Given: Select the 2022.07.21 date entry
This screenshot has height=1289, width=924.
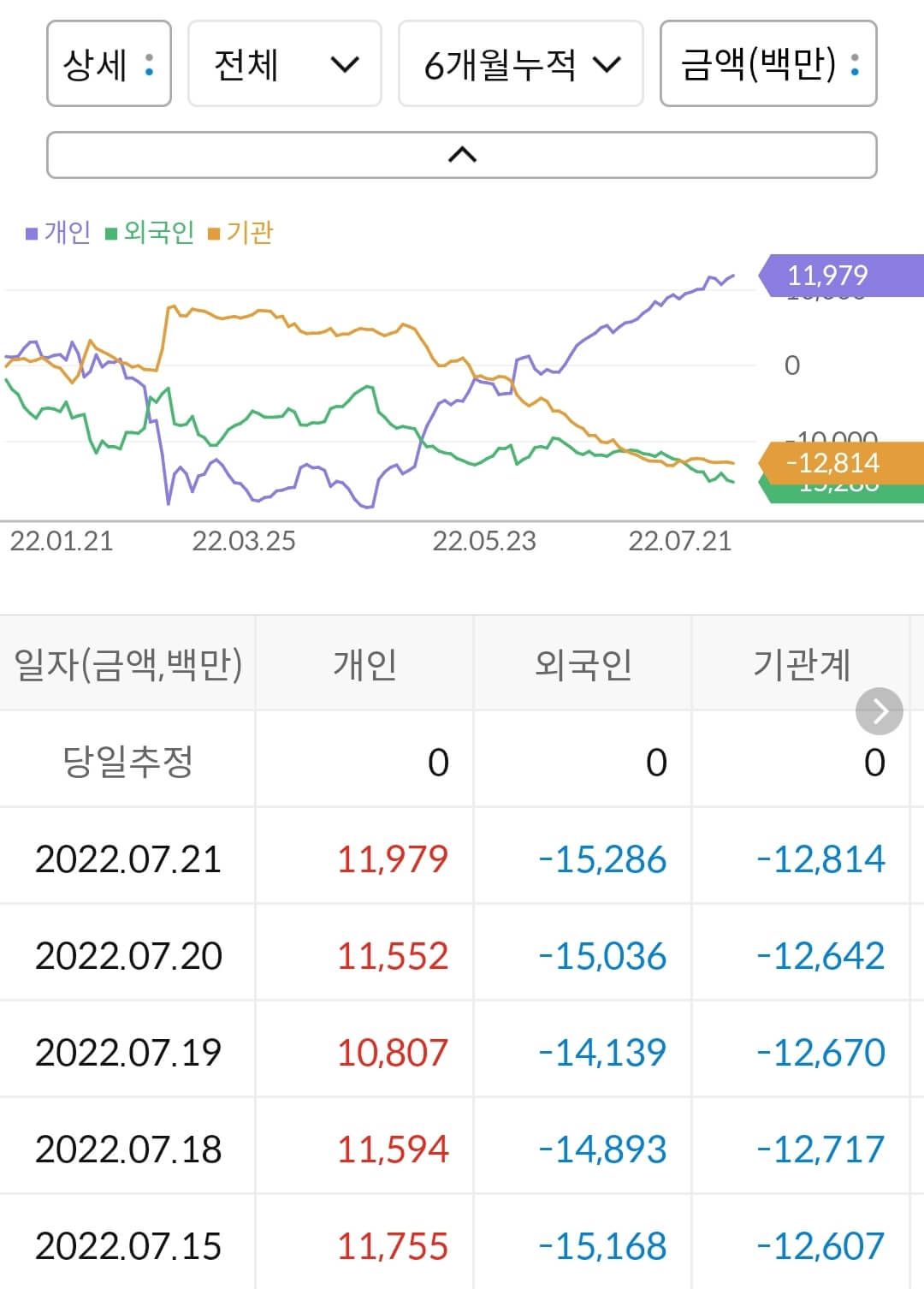Looking at the screenshot, I should (x=128, y=859).
